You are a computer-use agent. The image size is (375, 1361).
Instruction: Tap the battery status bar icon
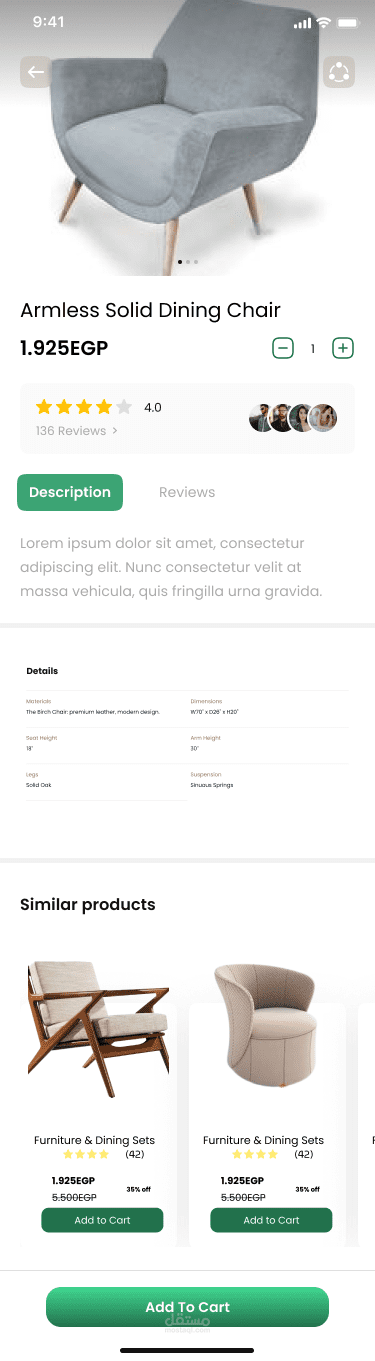(348, 23)
